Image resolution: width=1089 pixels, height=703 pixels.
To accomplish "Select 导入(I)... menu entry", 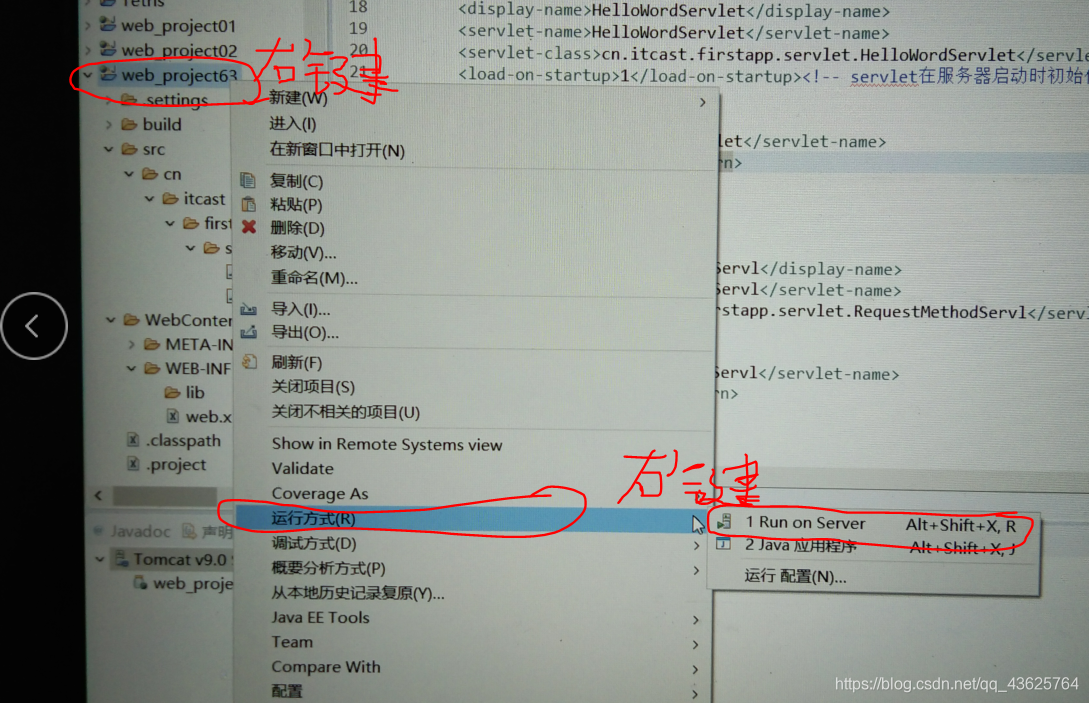I will pyautogui.click(x=476, y=309).
